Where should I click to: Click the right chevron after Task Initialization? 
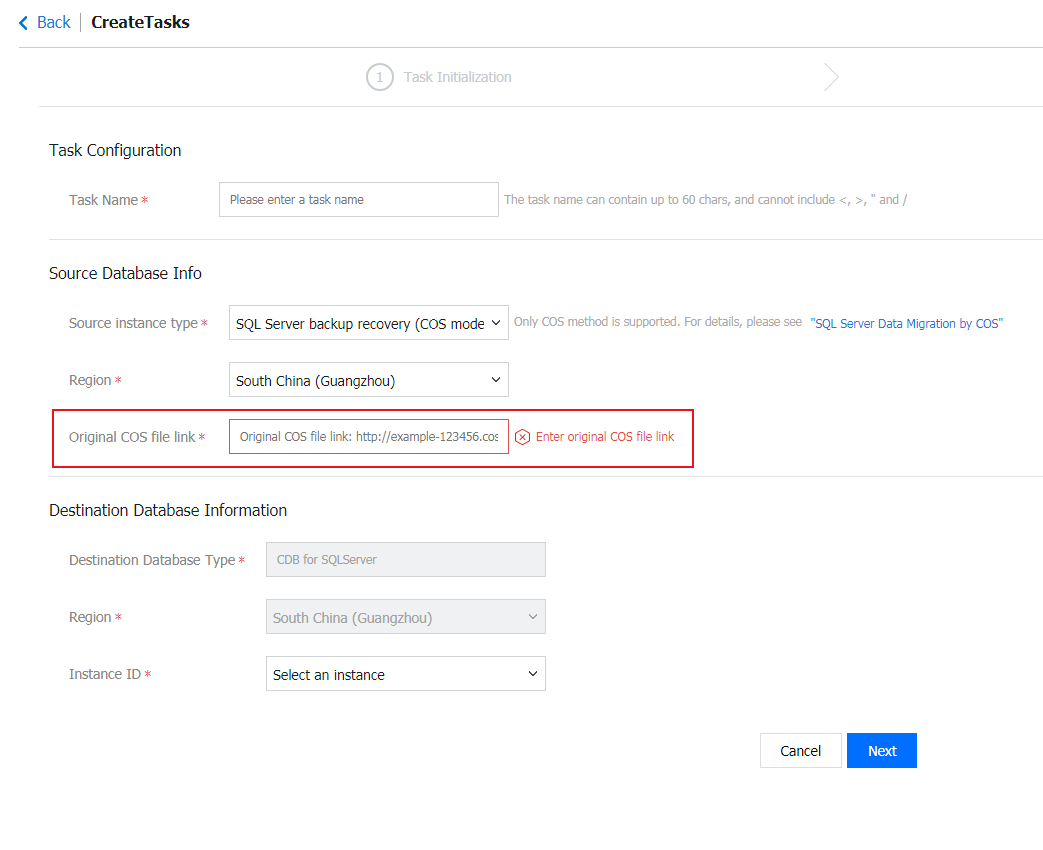[831, 77]
